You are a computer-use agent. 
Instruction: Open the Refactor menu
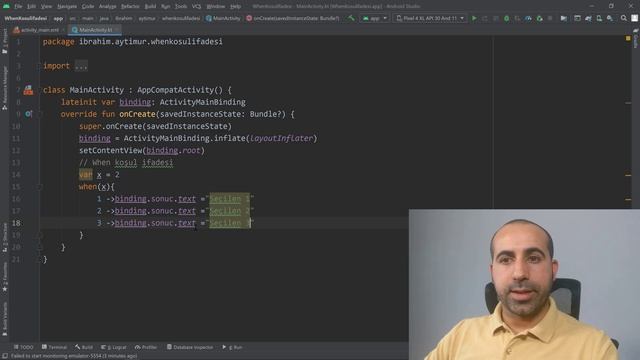pyautogui.click(x=130, y=7)
